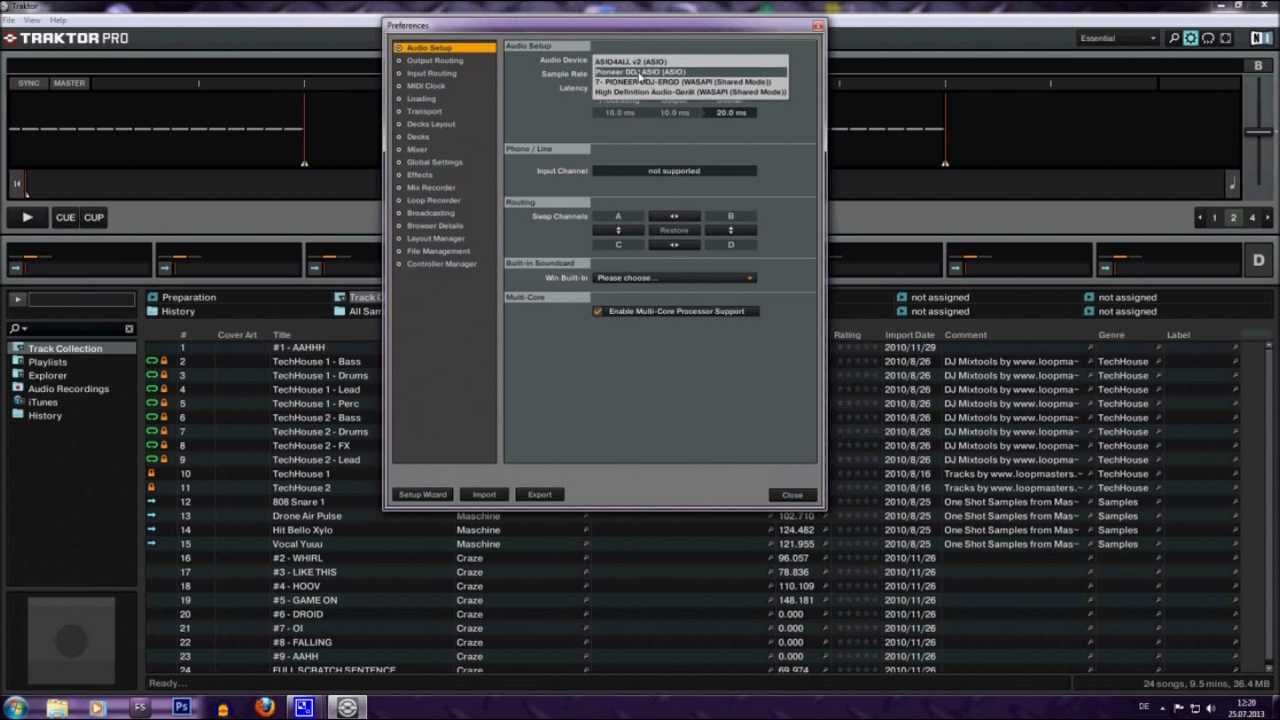This screenshot has width=1280, height=720.
Task: Select Track Collection in browser tree
Action: tap(65, 348)
